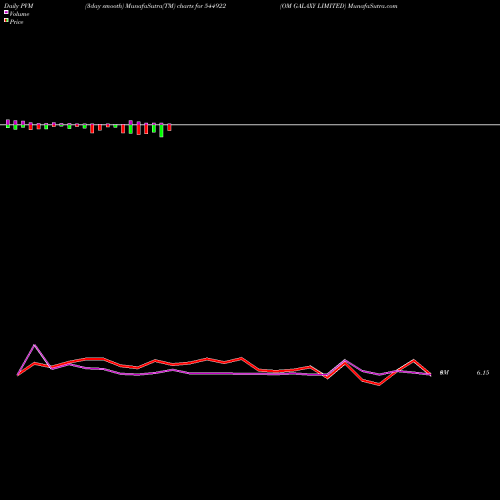Select the 'Volume' legend label
Viewport: 500px width, 500px height.
click(19, 14)
